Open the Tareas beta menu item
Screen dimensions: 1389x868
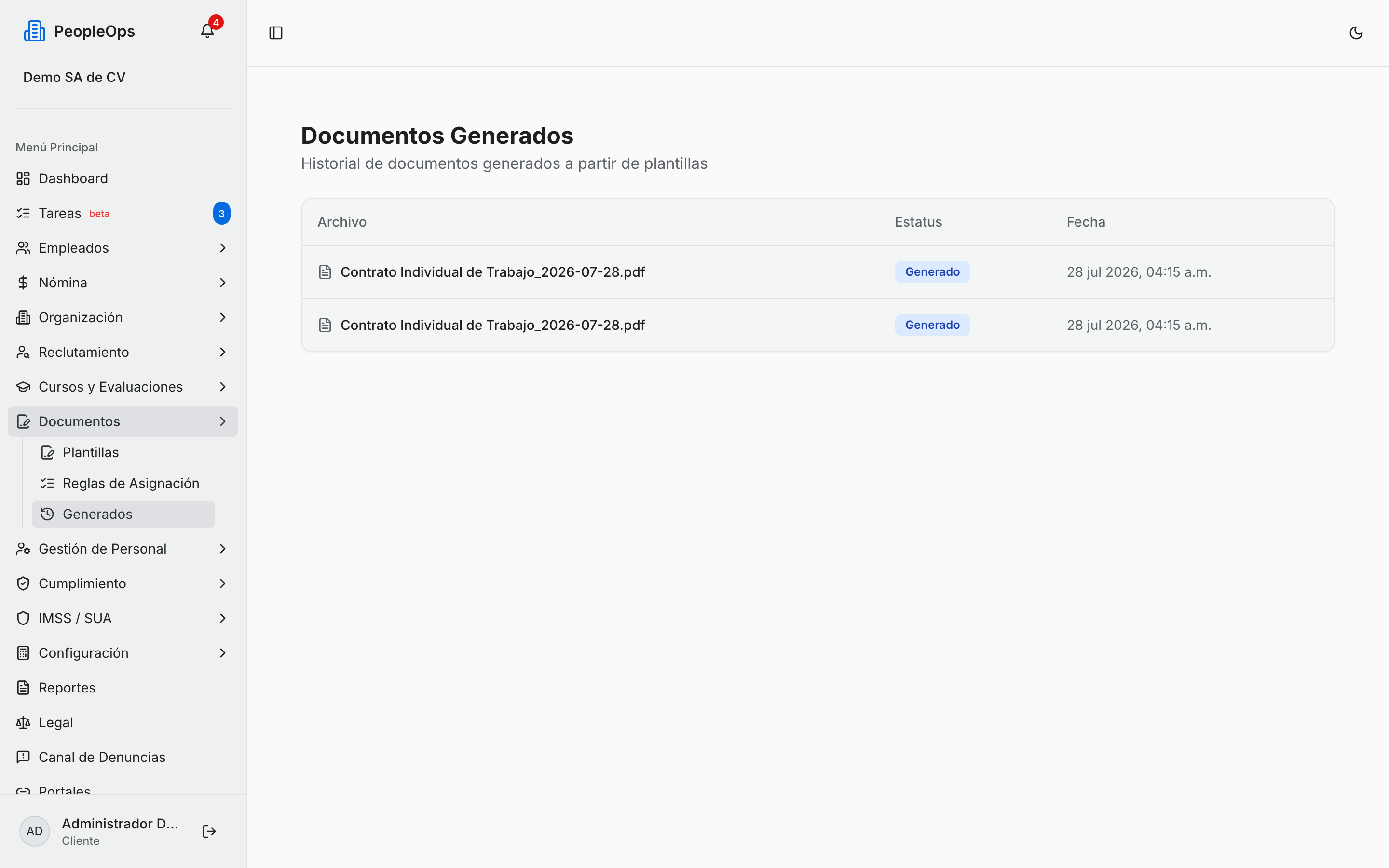pos(123,214)
